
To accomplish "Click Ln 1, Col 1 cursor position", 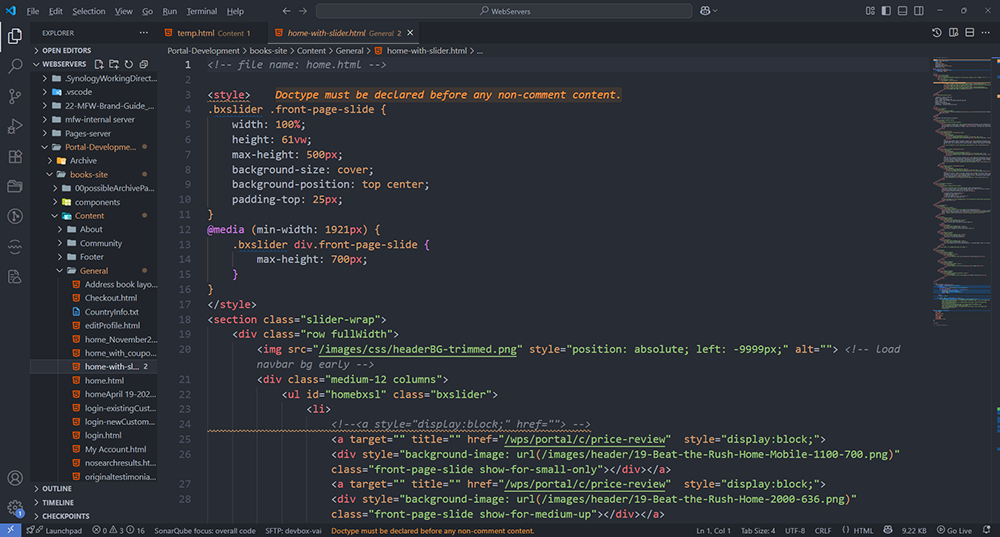I will pyautogui.click(x=713, y=531).
